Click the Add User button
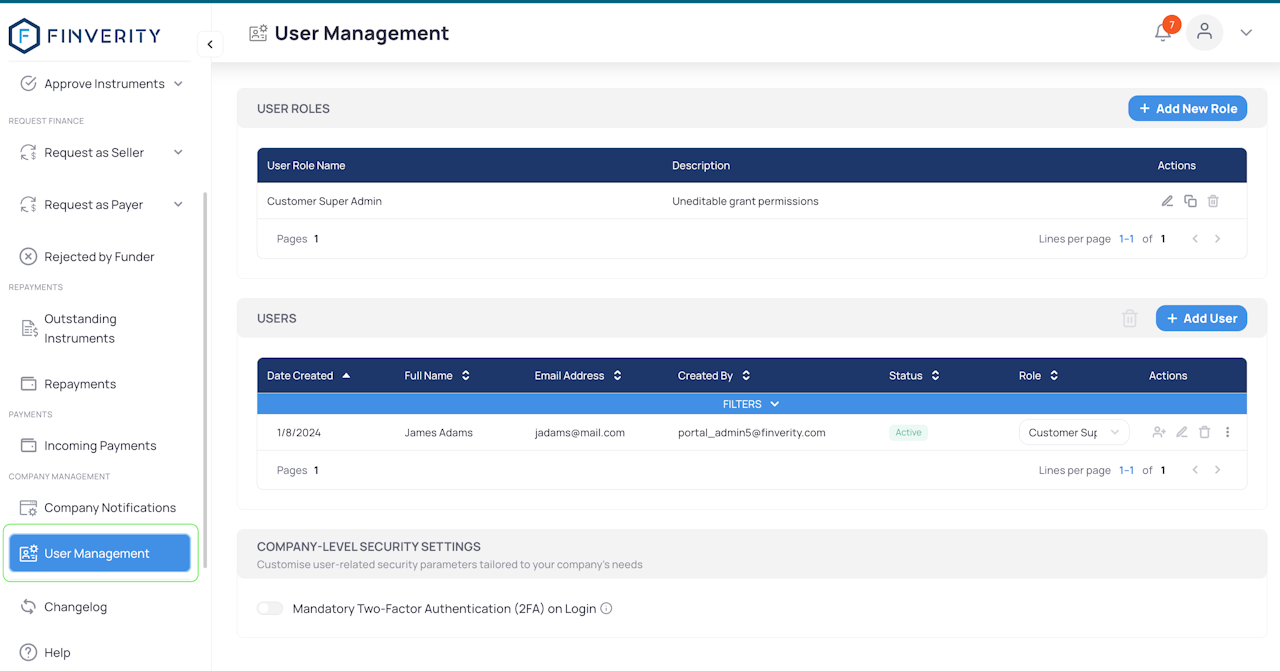 [1202, 318]
